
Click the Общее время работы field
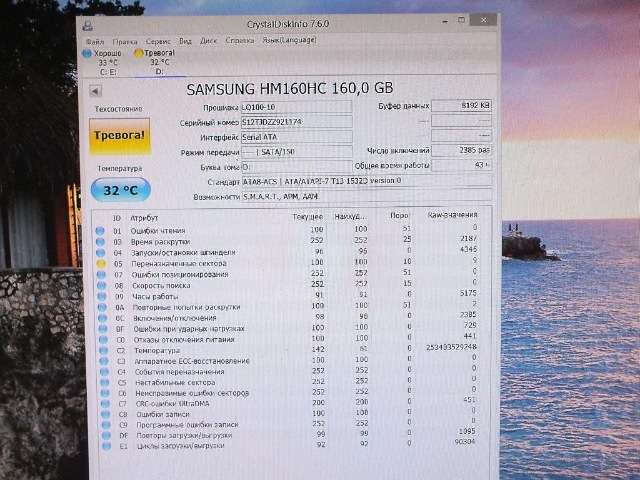pyautogui.click(x=461, y=165)
